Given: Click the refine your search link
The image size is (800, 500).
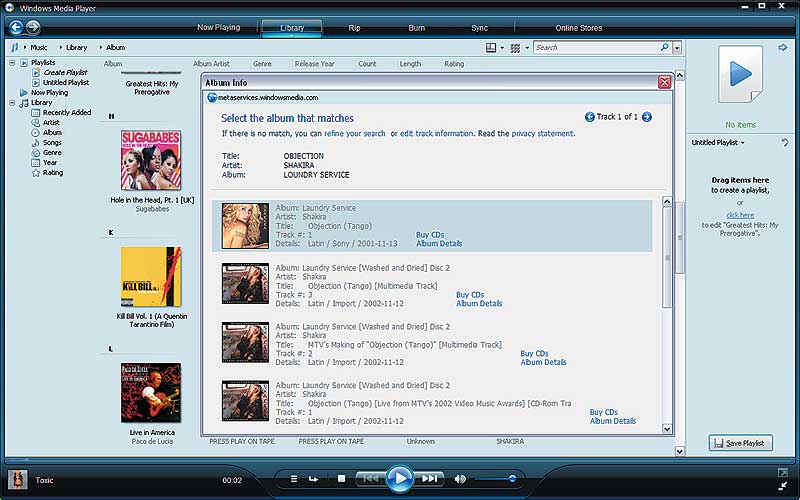Looking at the screenshot, I should pyautogui.click(x=355, y=134).
